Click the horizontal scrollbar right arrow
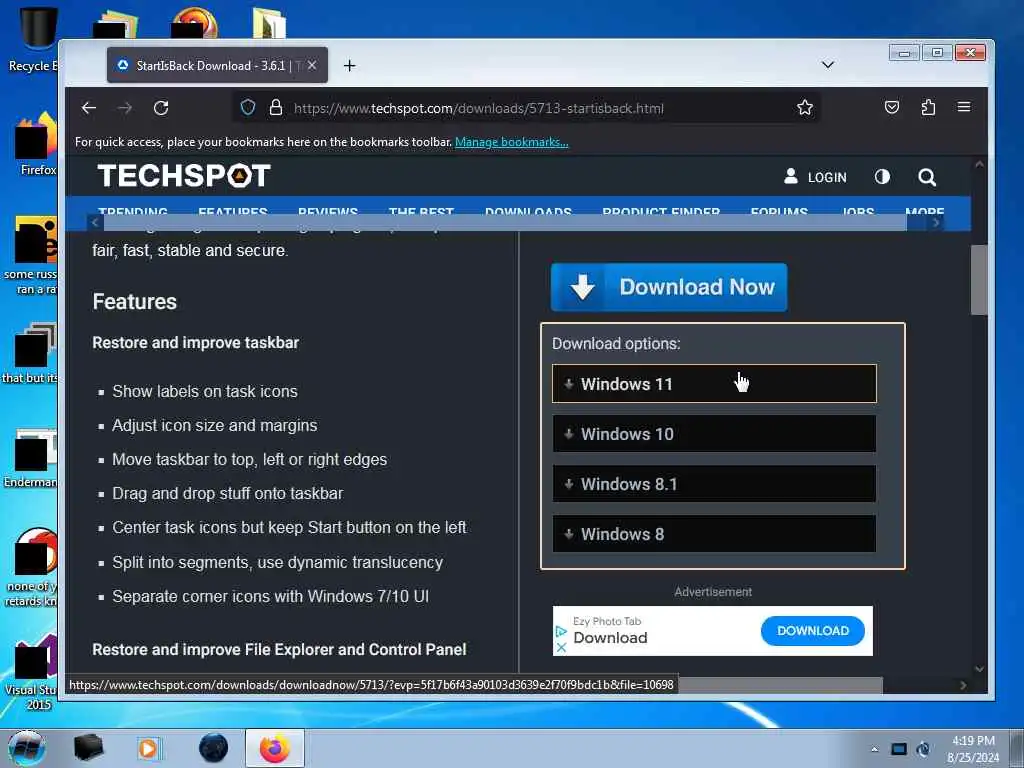 [x=963, y=685]
